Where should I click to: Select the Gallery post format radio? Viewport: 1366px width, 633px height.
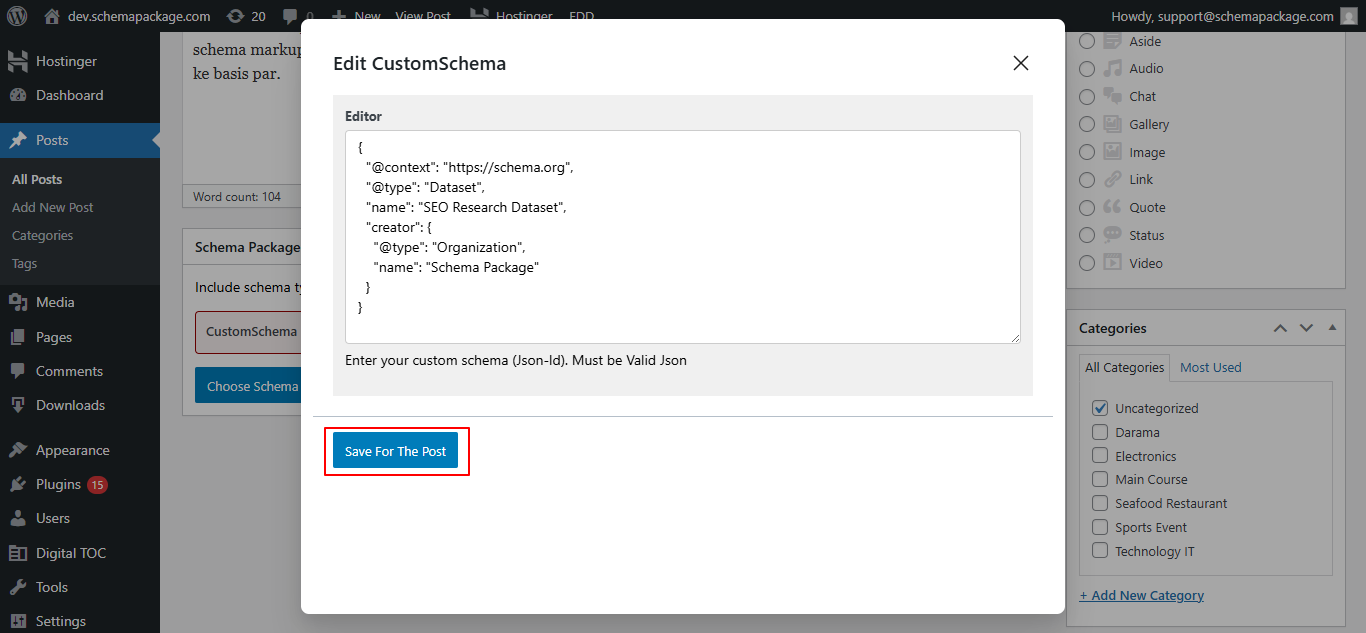click(x=1087, y=125)
